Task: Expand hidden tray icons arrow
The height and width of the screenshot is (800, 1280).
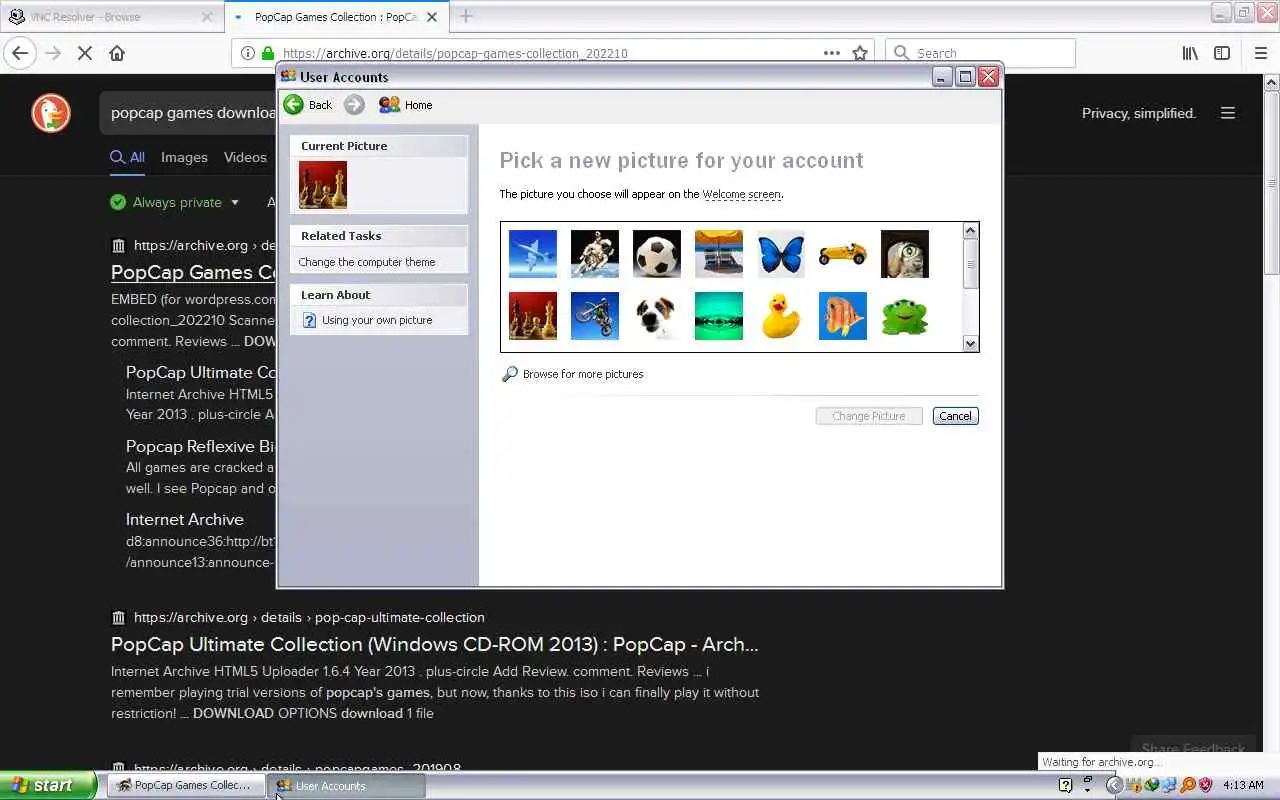Action: pos(1114,786)
